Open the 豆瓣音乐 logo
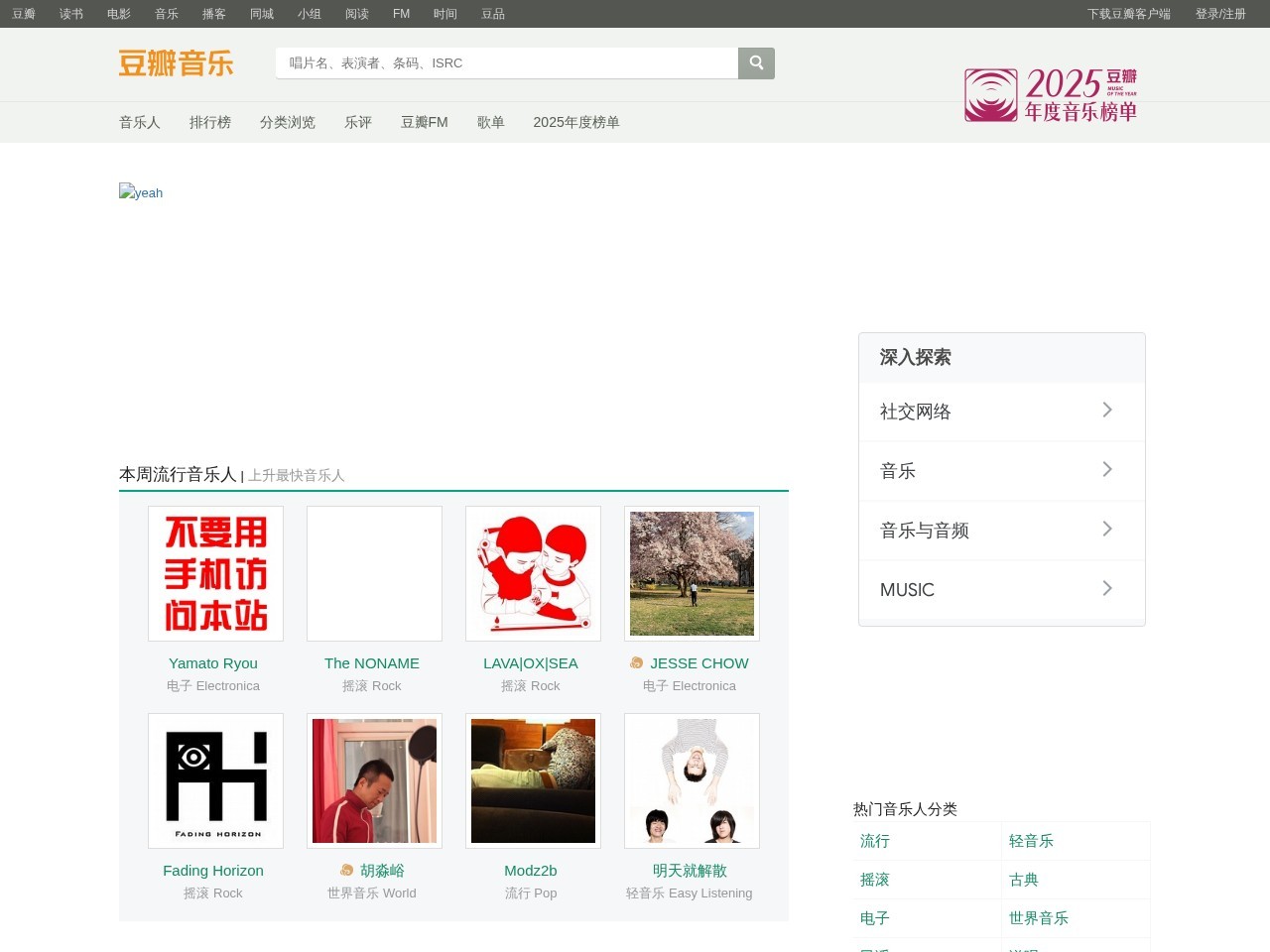This screenshot has width=1270, height=952. 177,63
